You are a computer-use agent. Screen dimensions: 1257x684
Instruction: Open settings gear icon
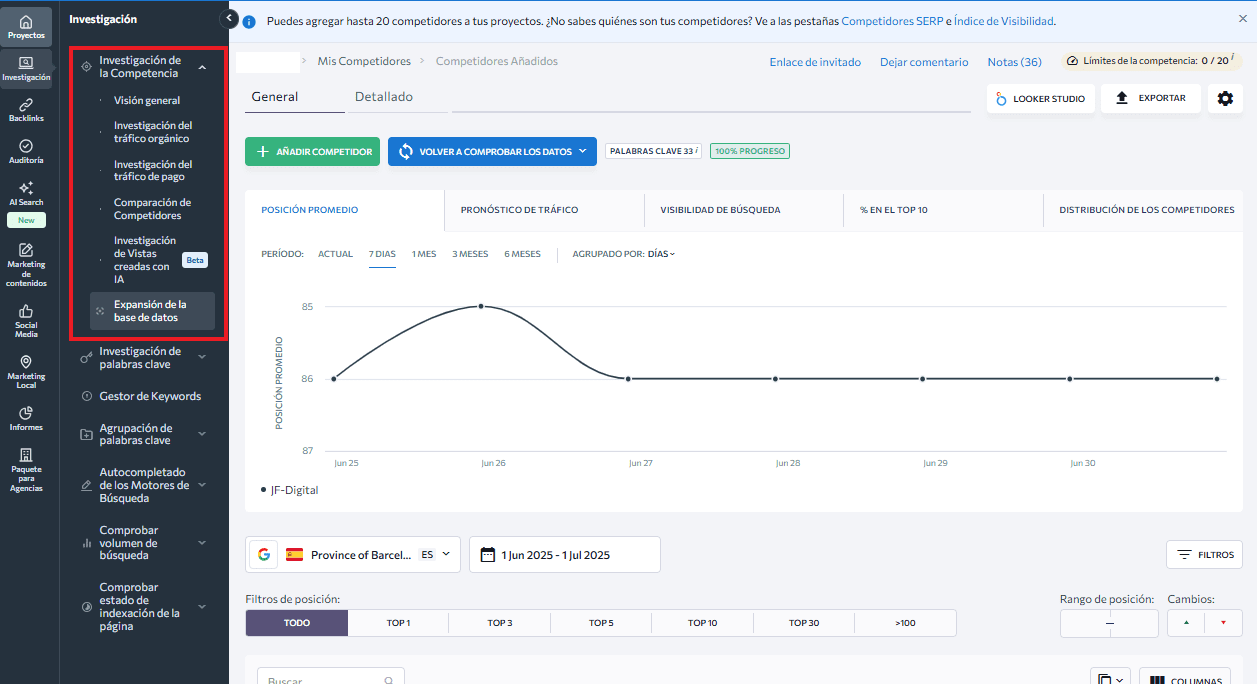point(1225,98)
